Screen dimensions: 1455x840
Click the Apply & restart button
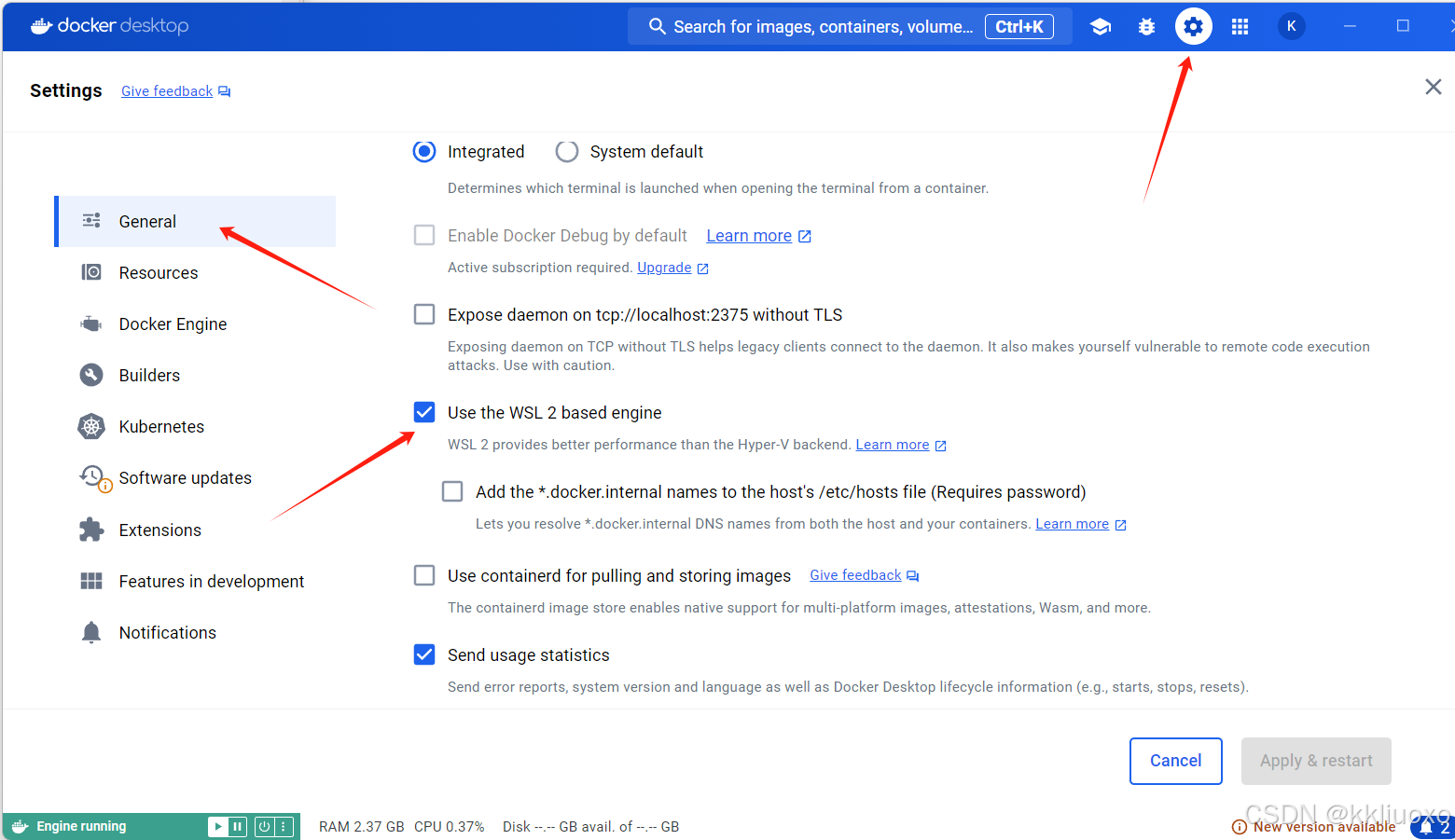click(x=1316, y=761)
